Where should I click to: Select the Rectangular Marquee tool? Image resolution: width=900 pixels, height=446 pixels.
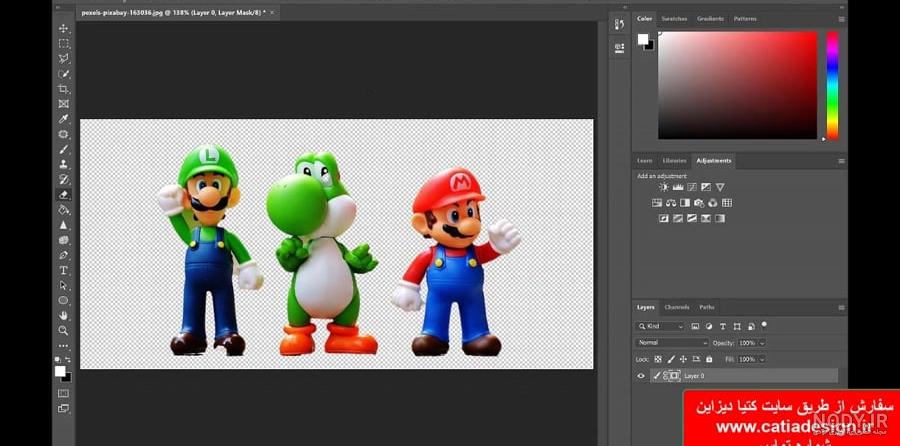[64, 44]
